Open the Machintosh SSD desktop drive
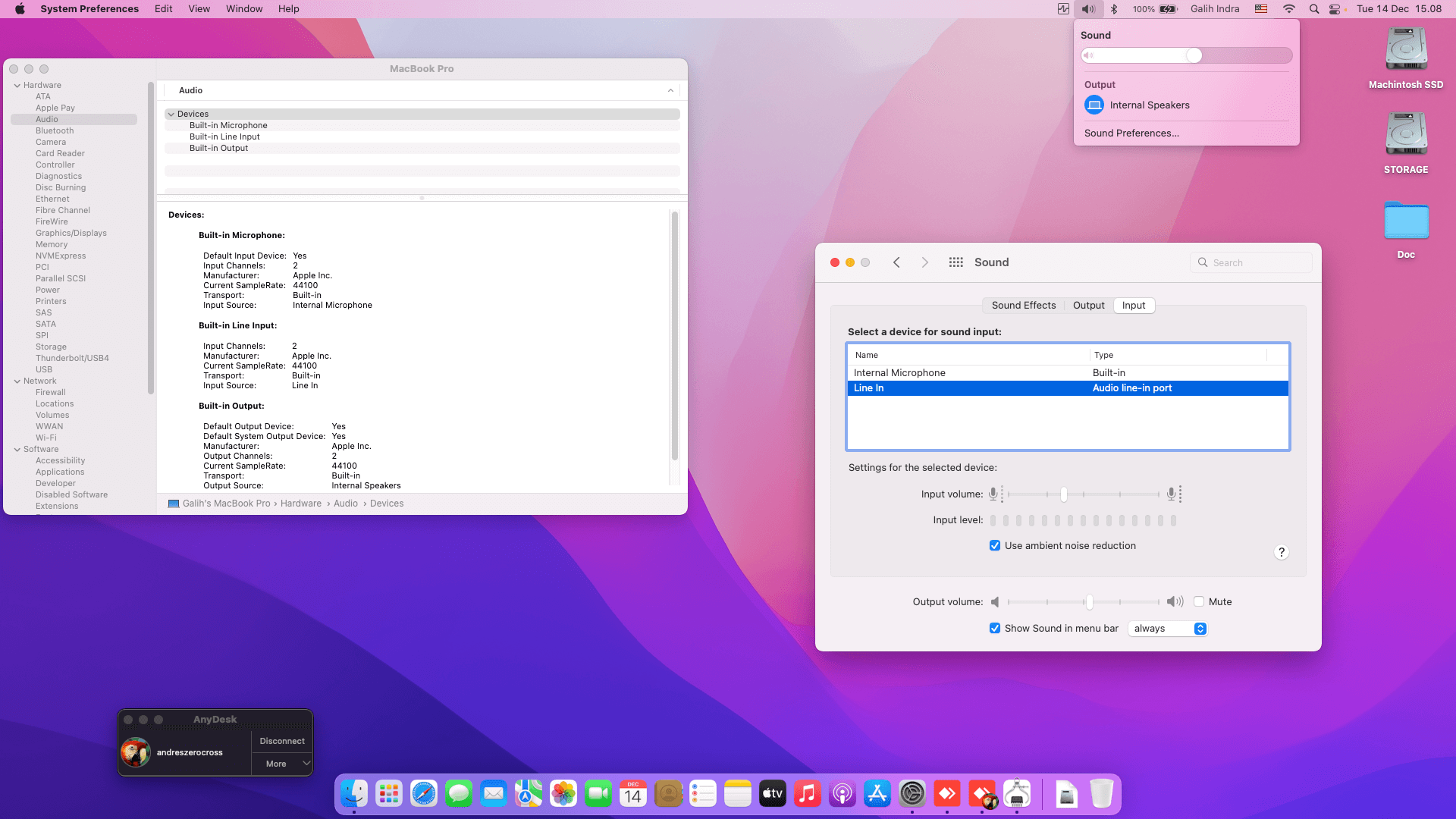 coord(1406,58)
